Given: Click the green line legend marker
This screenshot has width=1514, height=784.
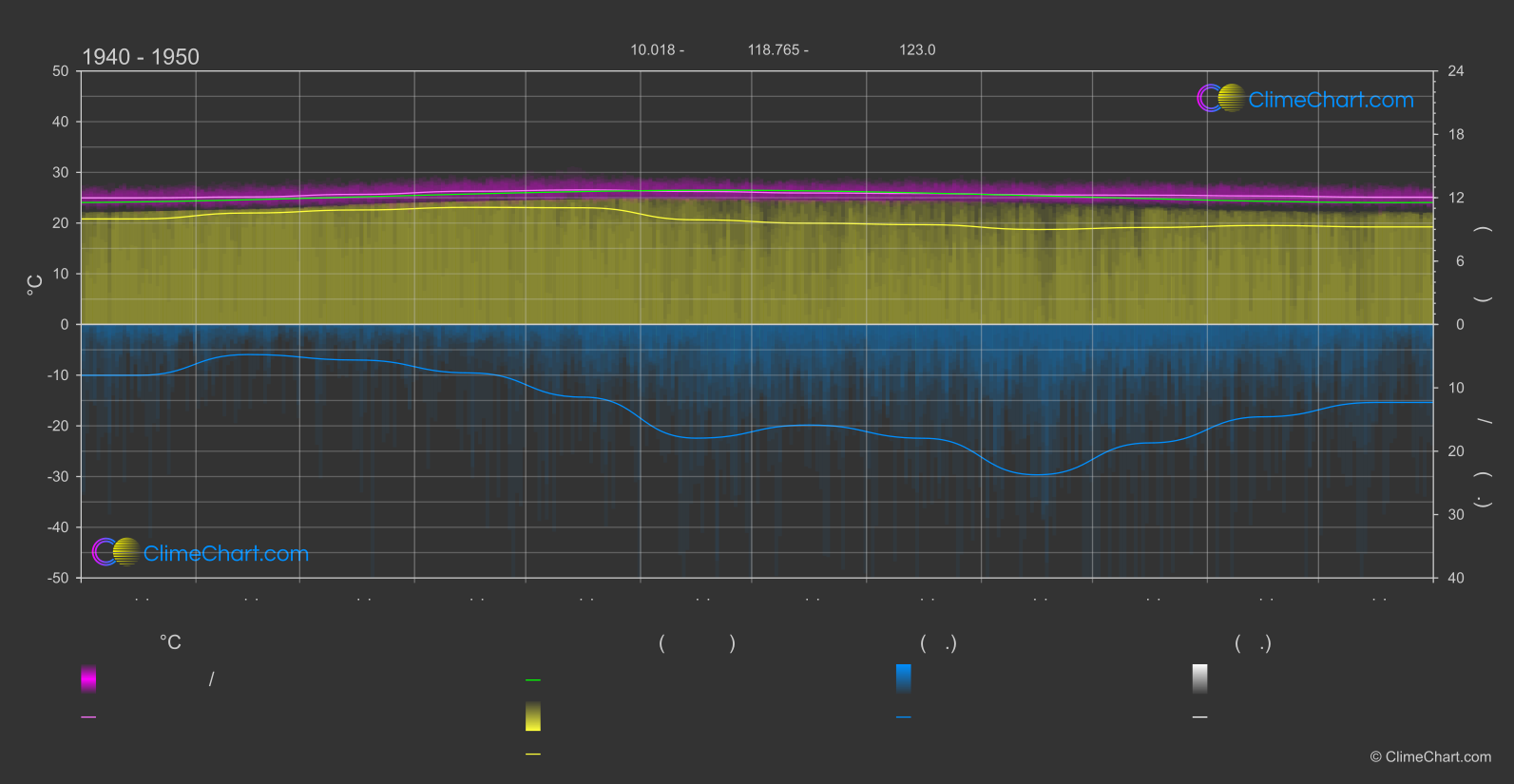Looking at the screenshot, I should pos(533,680).
